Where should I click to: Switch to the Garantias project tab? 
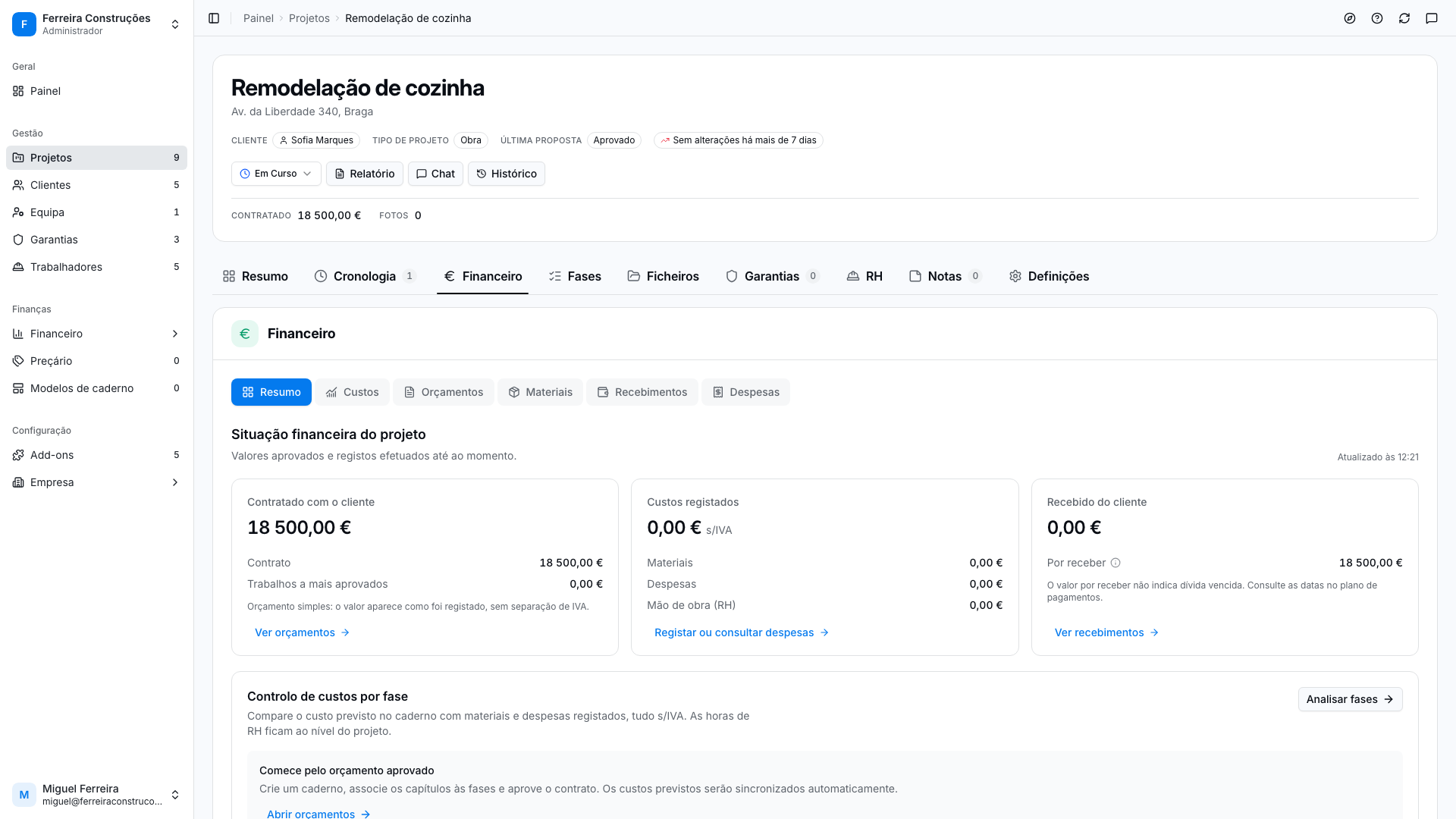(772, 276)
